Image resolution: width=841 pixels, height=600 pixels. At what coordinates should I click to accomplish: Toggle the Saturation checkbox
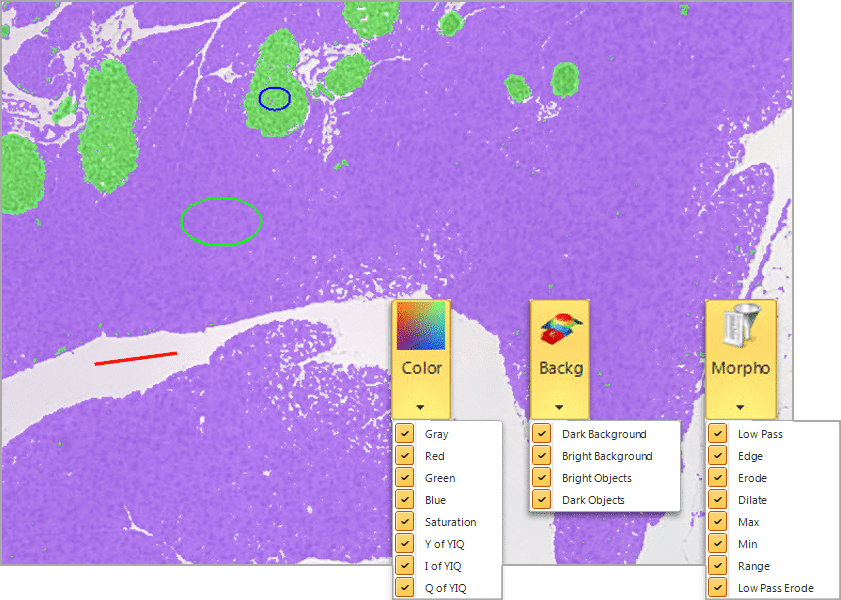(x=405, y=522)
